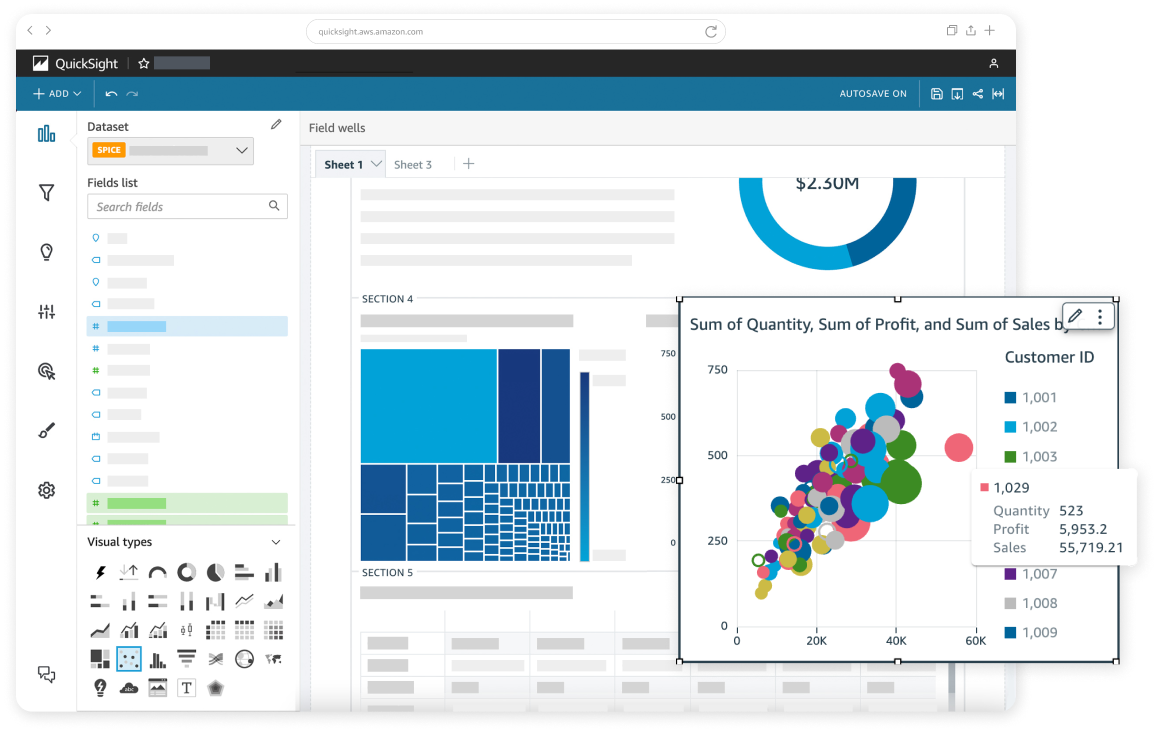Choose the scatter plot visual type

129,659
